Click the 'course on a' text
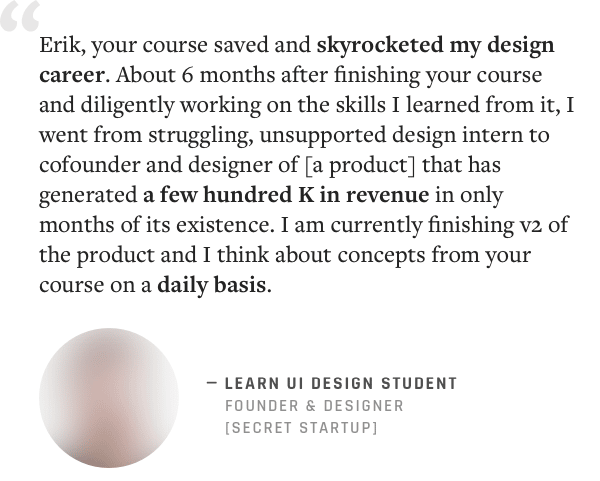Image resolution: width=600 pixels, height=481 pixels. [x=95, y=285]
